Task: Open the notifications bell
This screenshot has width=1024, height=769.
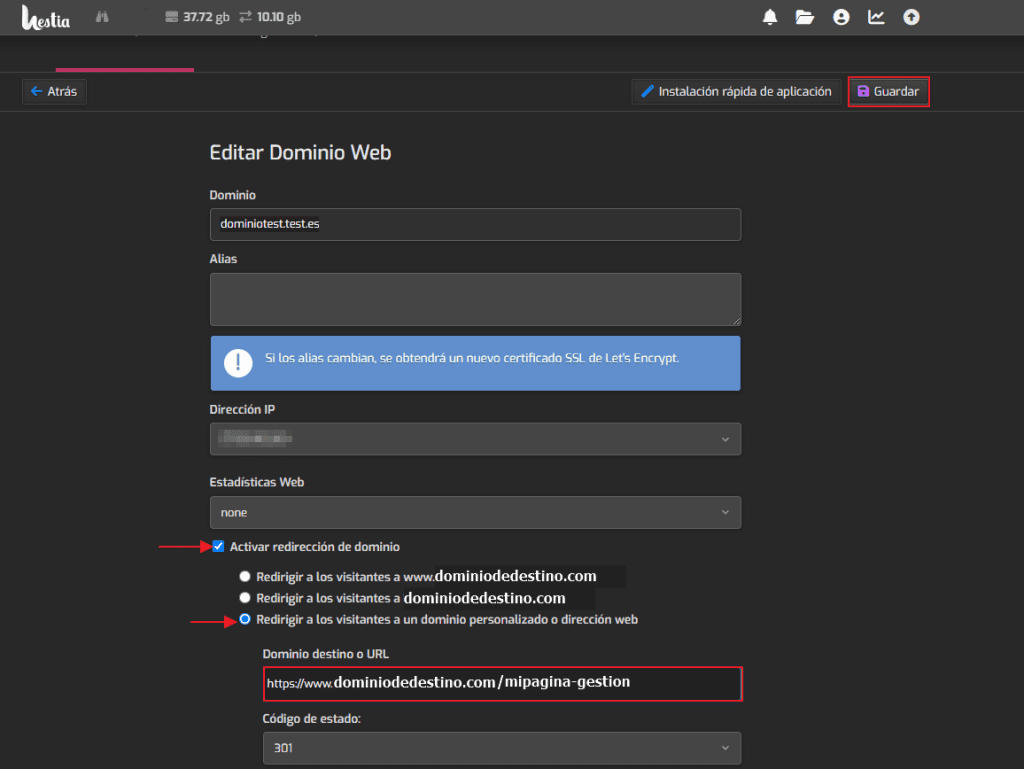Action: [x=770, y=17]
